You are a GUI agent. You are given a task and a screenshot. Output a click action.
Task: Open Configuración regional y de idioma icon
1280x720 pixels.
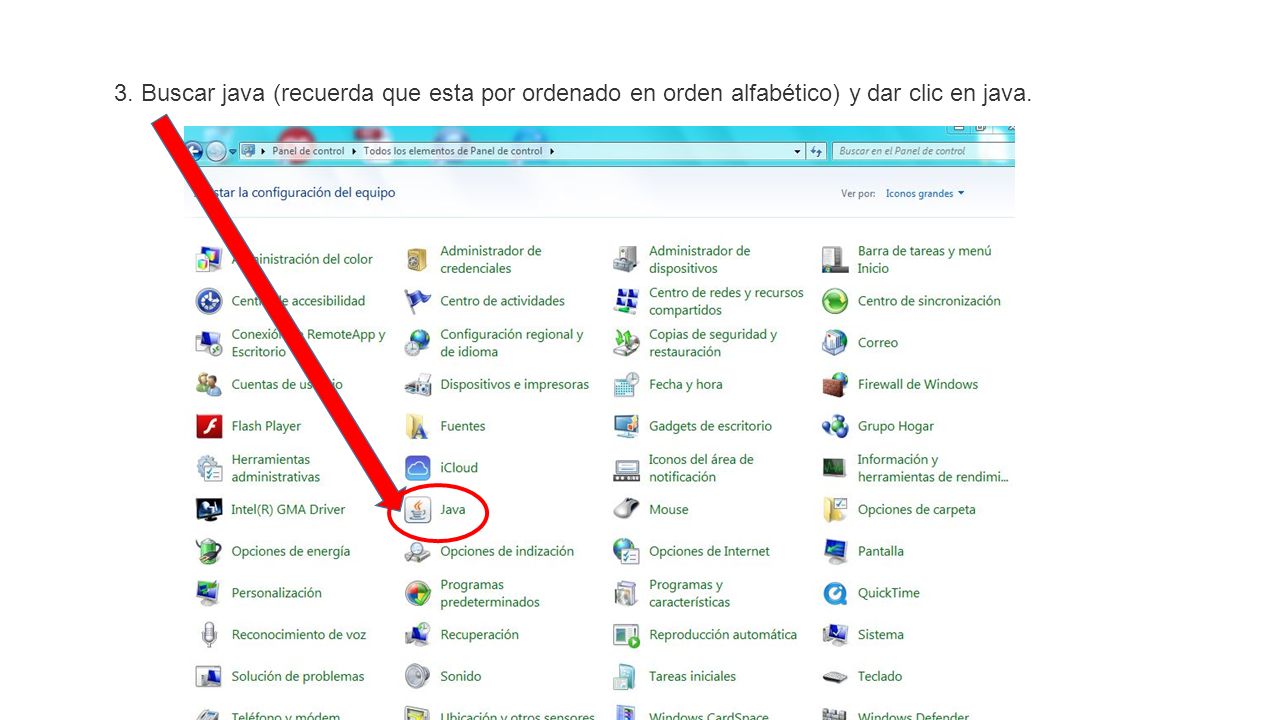(x=418, y=343)
